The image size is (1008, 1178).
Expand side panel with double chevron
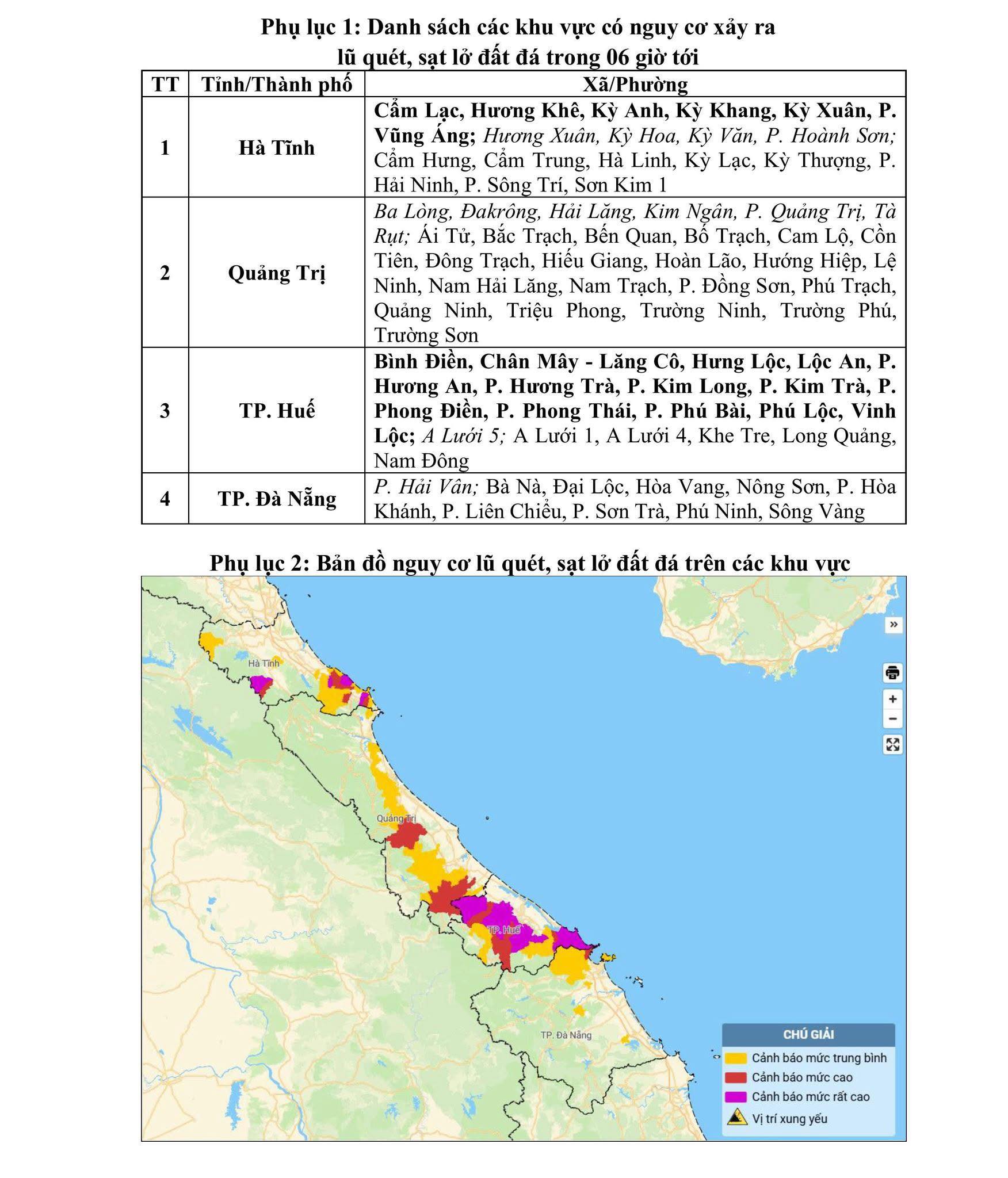pyautogui.click(x=893, y=625)
